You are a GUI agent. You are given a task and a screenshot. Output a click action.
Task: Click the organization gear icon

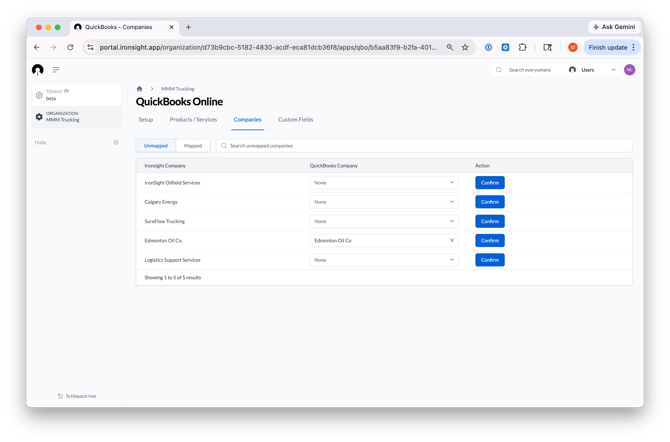[39, 117]
